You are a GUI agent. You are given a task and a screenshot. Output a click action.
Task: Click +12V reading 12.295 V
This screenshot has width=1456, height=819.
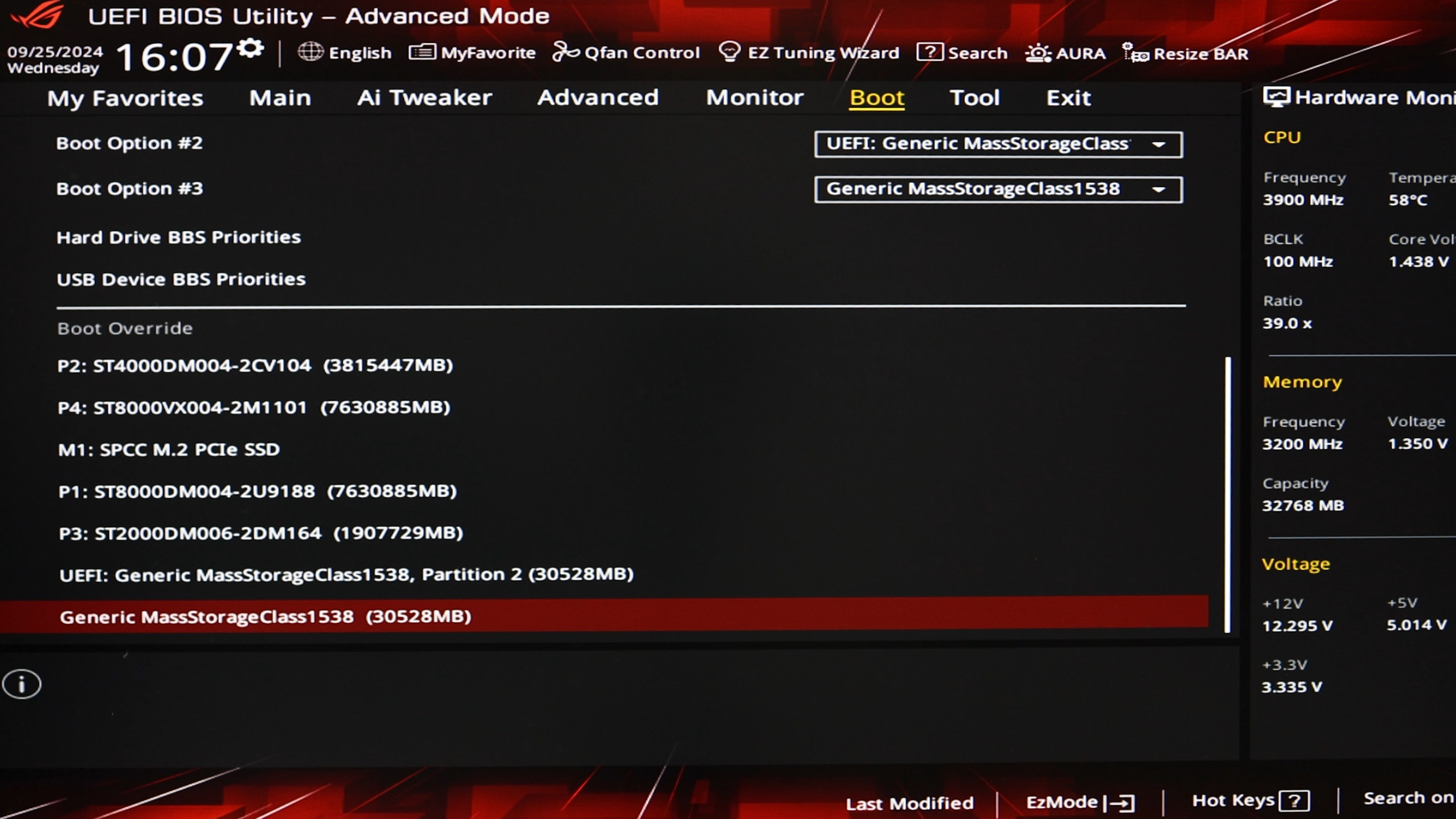(x=1297, y=626)
